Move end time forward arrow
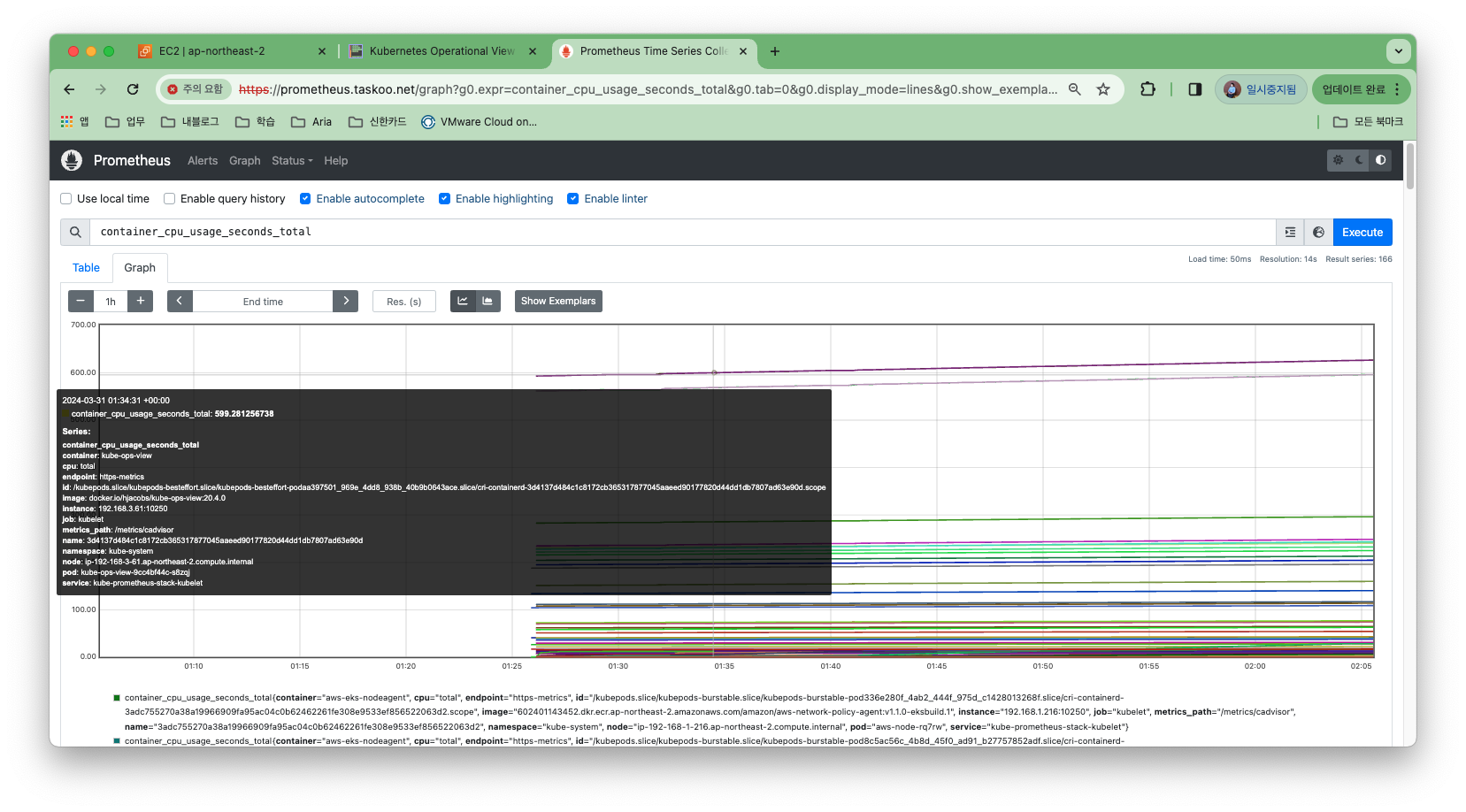1466x812 pixels. coord(346,301)
